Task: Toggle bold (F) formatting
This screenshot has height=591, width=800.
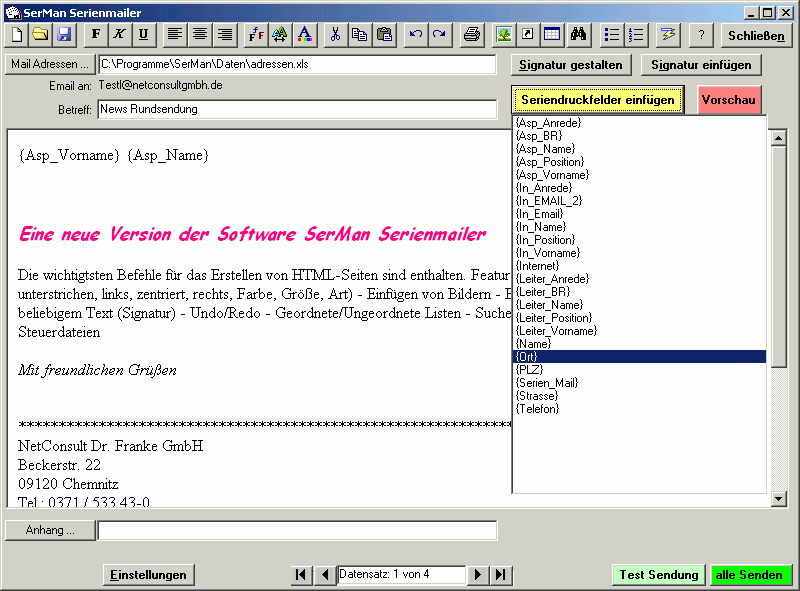Action: pyautogui.click(x=96, y=35)
